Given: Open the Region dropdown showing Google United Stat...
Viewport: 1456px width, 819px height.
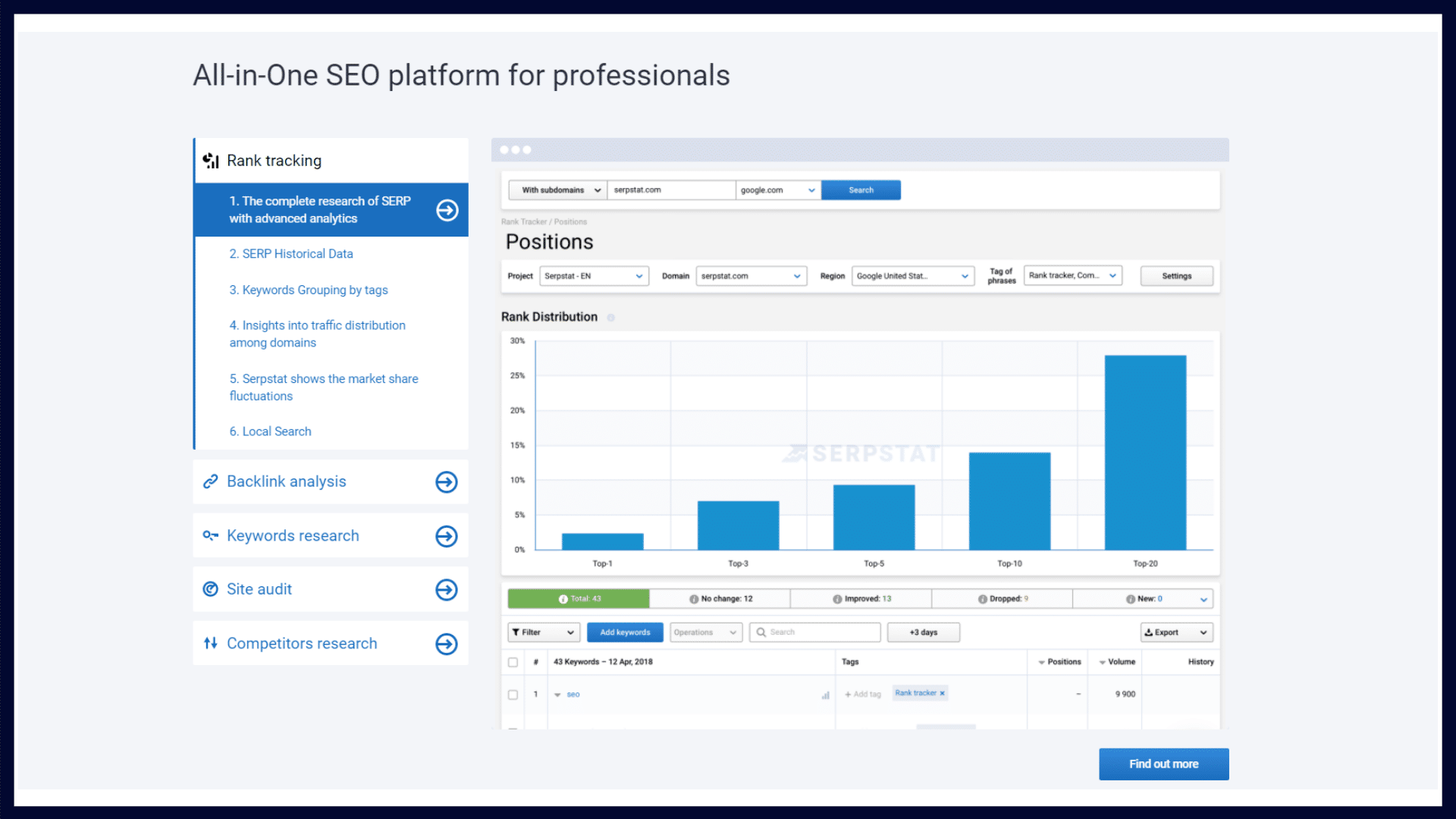Looking at the screenshot, I should point(913,276).
